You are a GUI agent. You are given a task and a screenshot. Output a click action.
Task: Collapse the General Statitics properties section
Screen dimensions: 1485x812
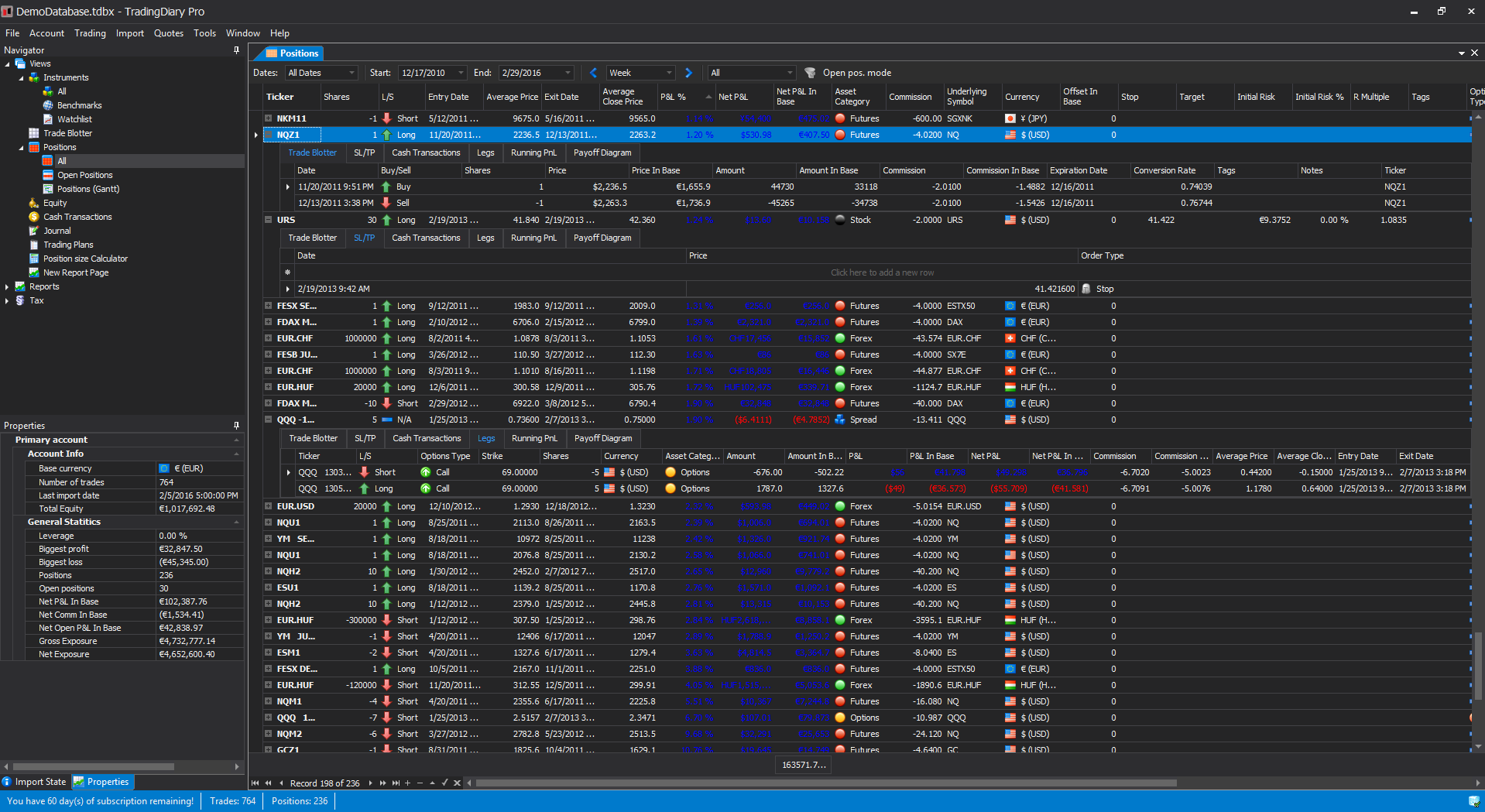tap(236, 522)
